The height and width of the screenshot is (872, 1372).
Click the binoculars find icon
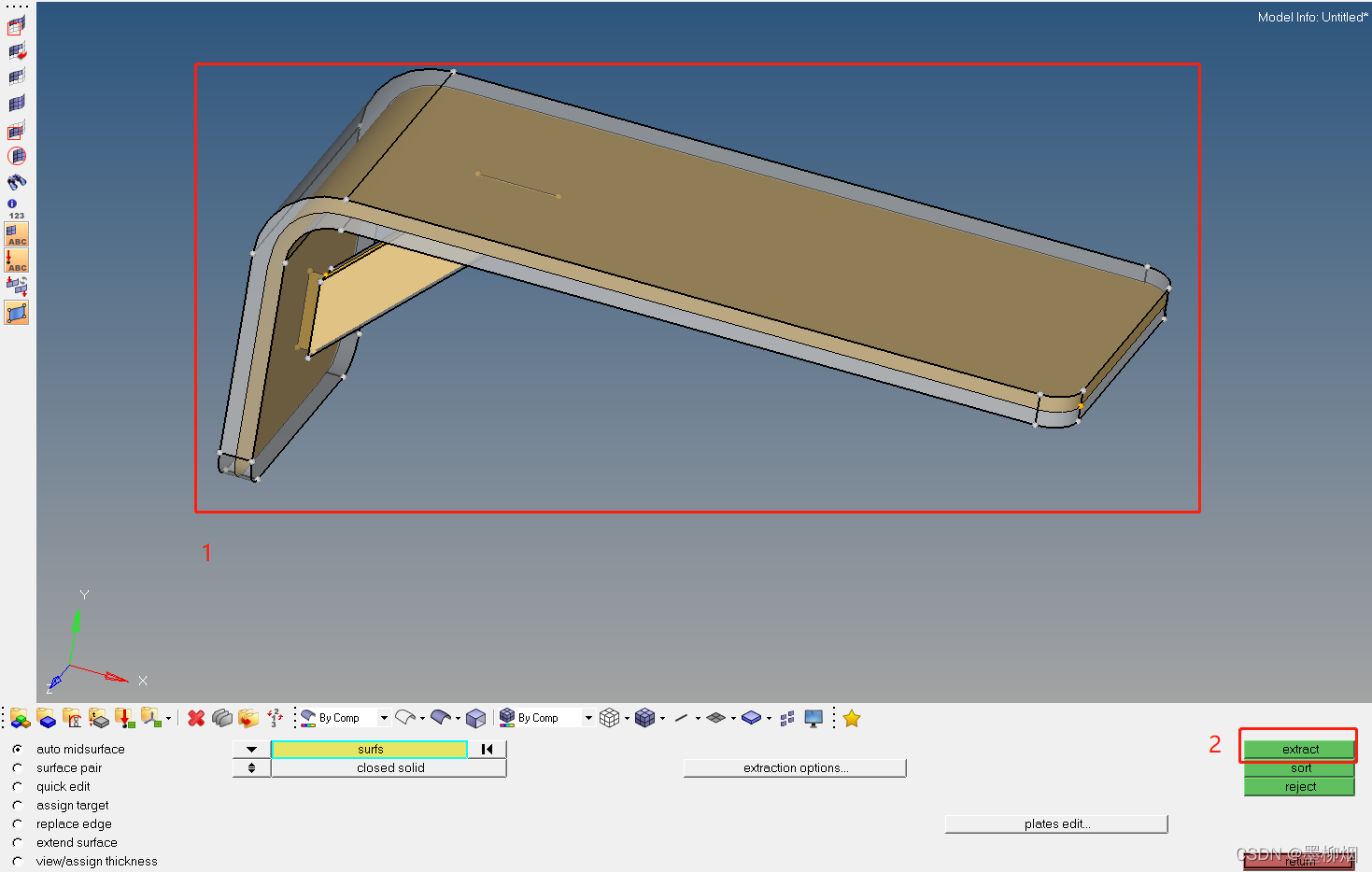pos(17,182)
